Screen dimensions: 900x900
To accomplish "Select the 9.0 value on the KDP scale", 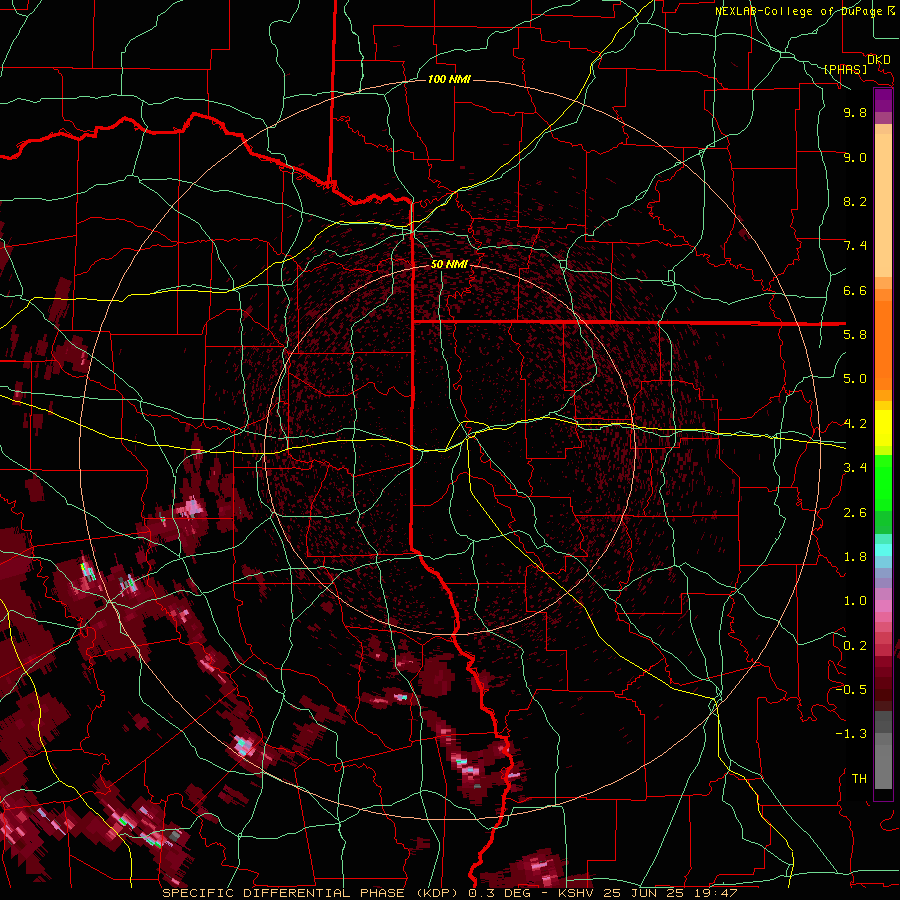I will 855,157.
